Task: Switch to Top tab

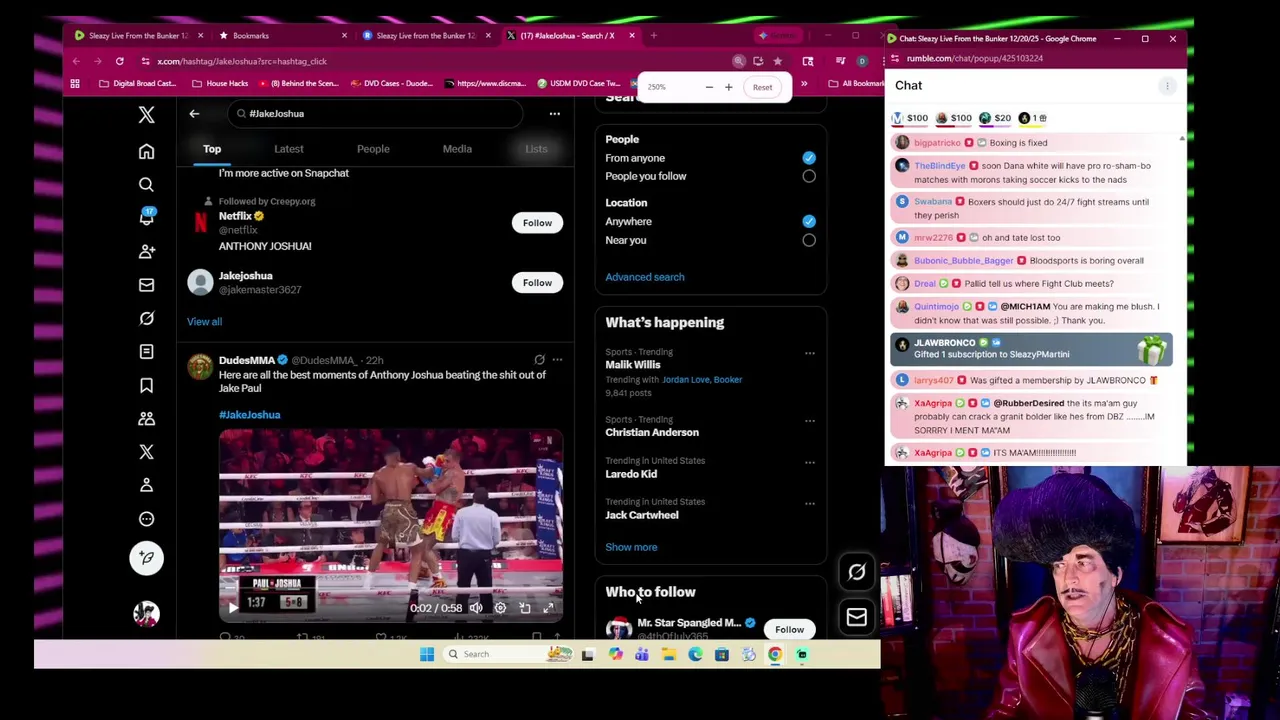Action: (212, 149)
